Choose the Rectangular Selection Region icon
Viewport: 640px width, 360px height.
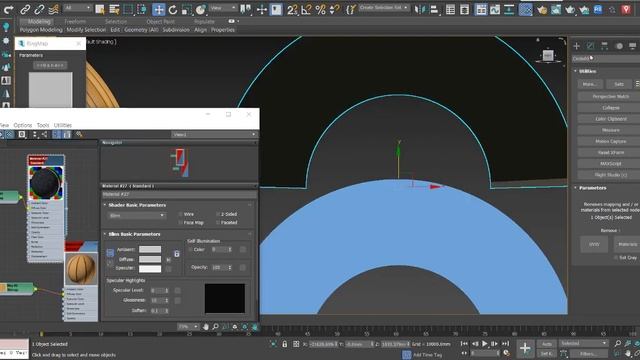[128, 9]
